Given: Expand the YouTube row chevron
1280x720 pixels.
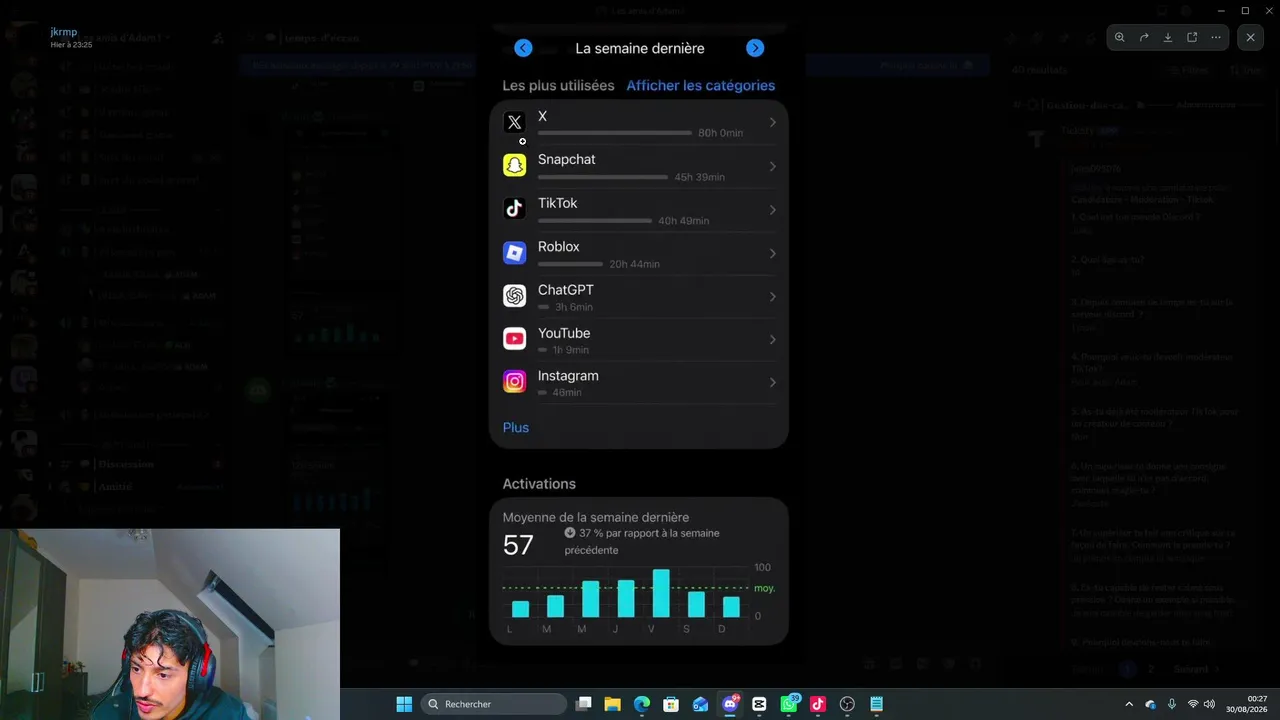Looking at the screenshot, I should click(x=772, y=339).
